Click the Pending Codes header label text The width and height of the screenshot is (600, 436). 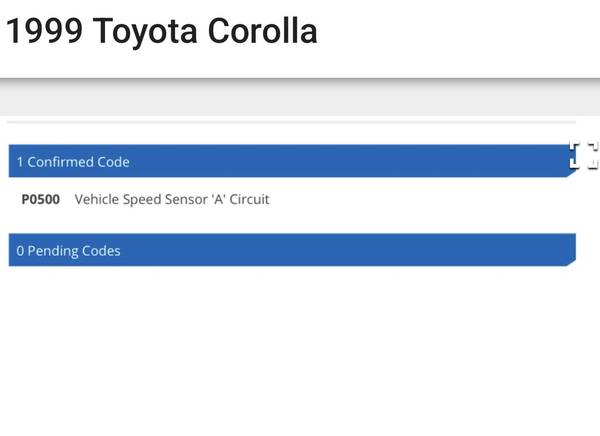73,251
